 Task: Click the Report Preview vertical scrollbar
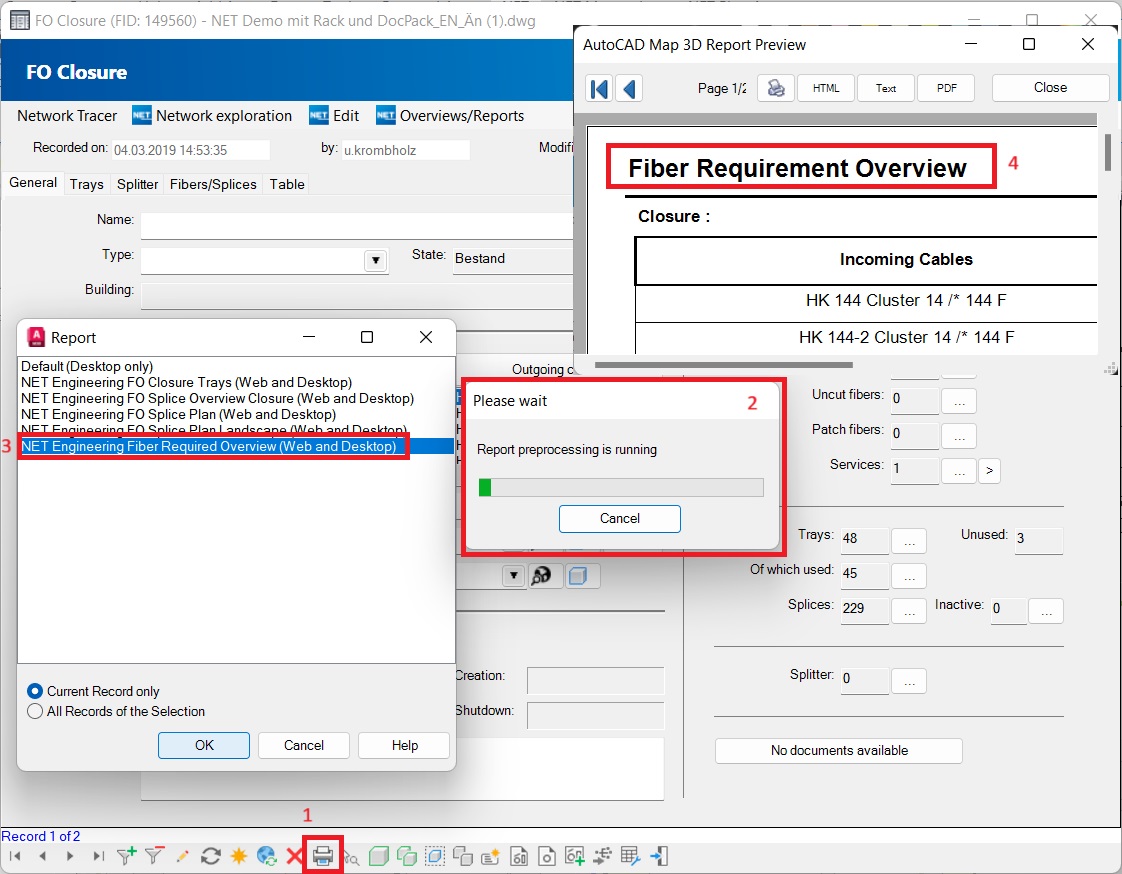[1108, 152]
